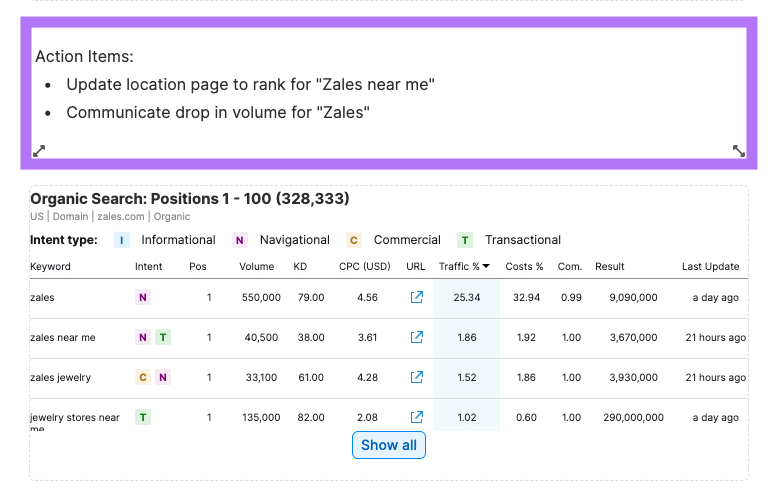Click the CPC (USD) column header

[364, 266]
